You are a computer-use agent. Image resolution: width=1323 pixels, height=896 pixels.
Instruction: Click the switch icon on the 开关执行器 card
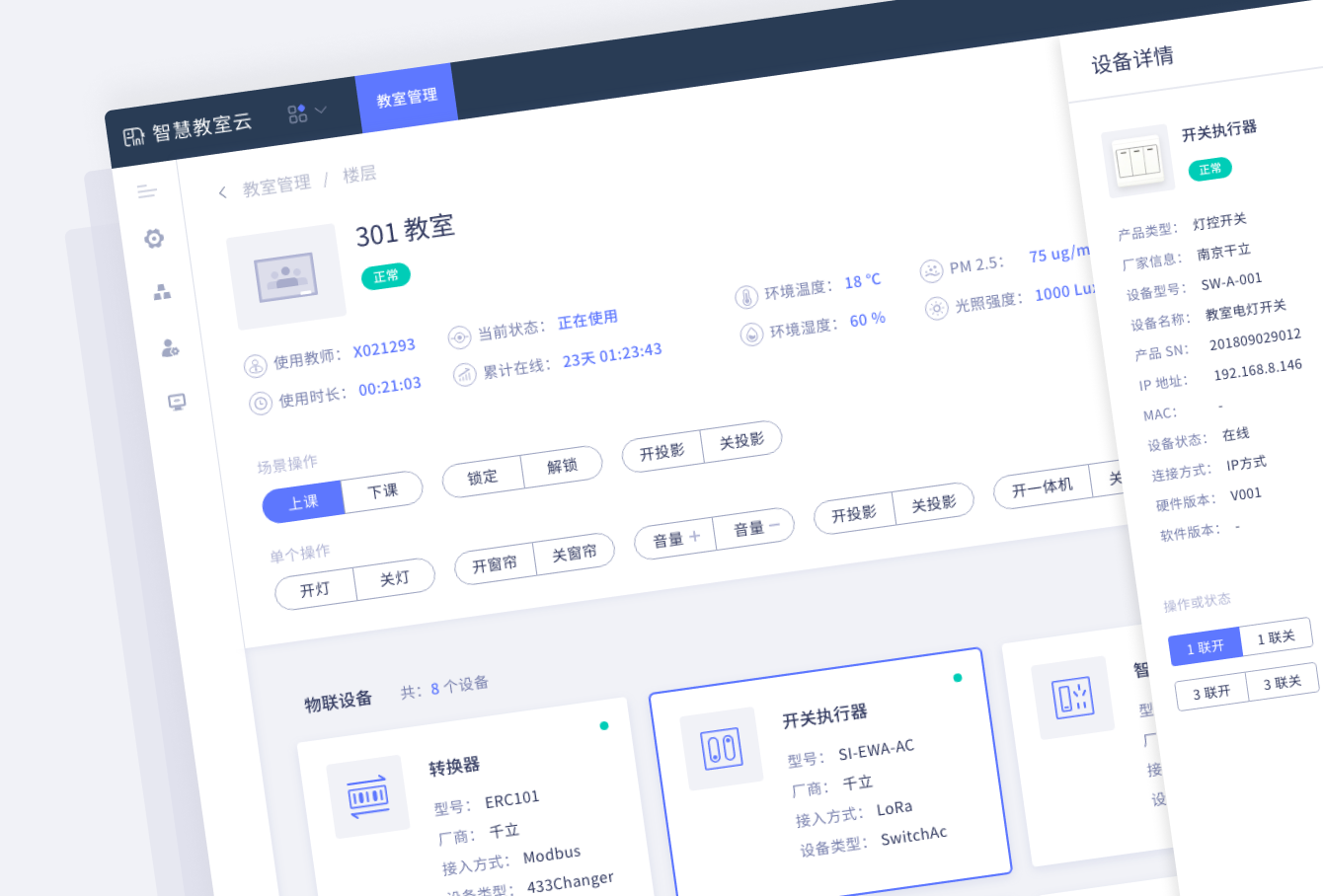click(x=722, y=747)
